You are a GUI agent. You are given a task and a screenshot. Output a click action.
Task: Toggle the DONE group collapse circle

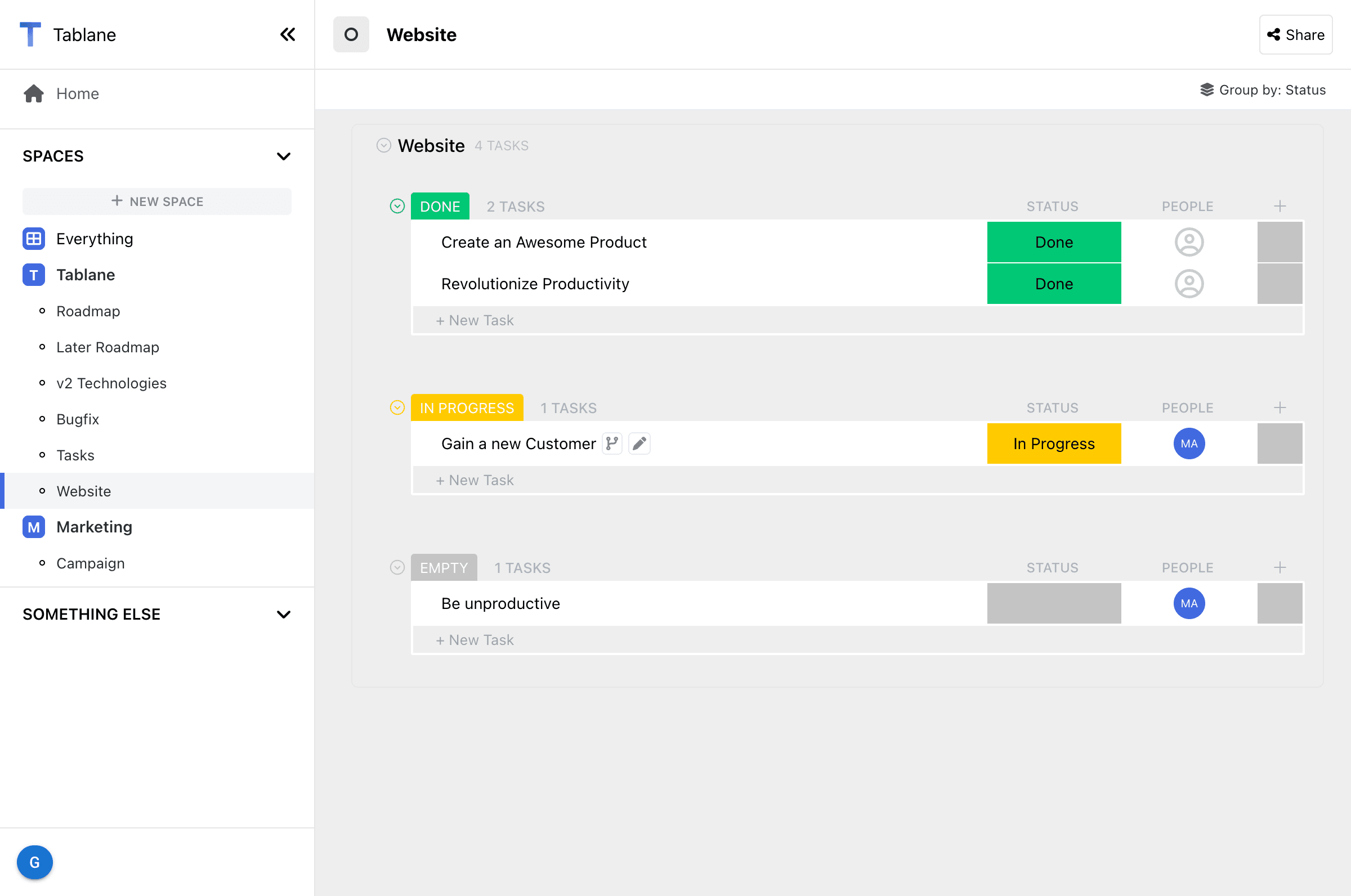click(x=397, y=207)
